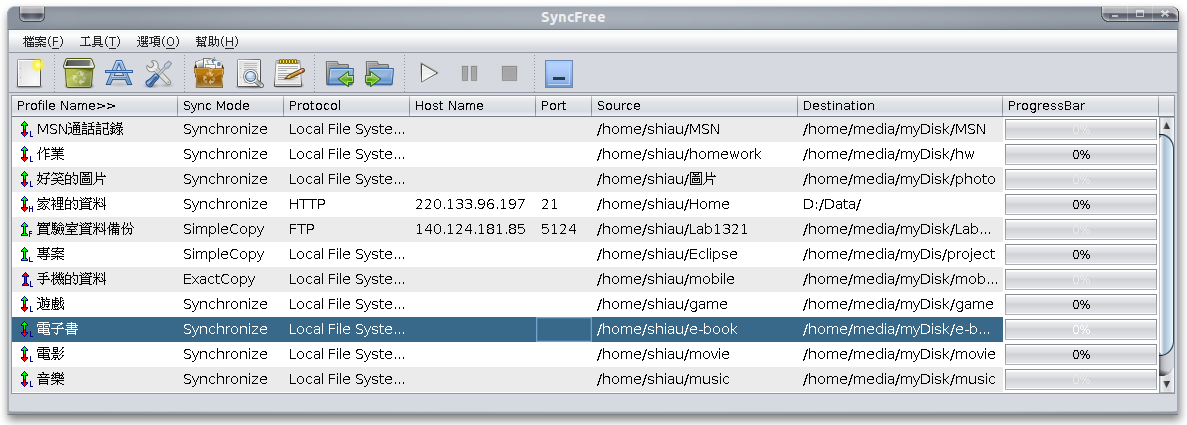Click the scrollbar down arrow in profile list
The image size is (1187, 425).
pos(1165,383)
